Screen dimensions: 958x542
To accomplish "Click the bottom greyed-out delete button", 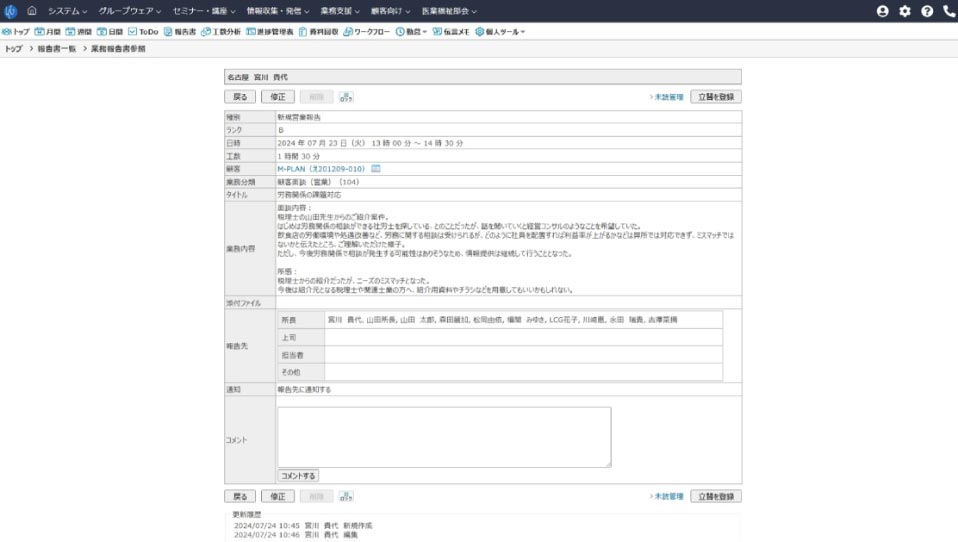I will 316,496.
